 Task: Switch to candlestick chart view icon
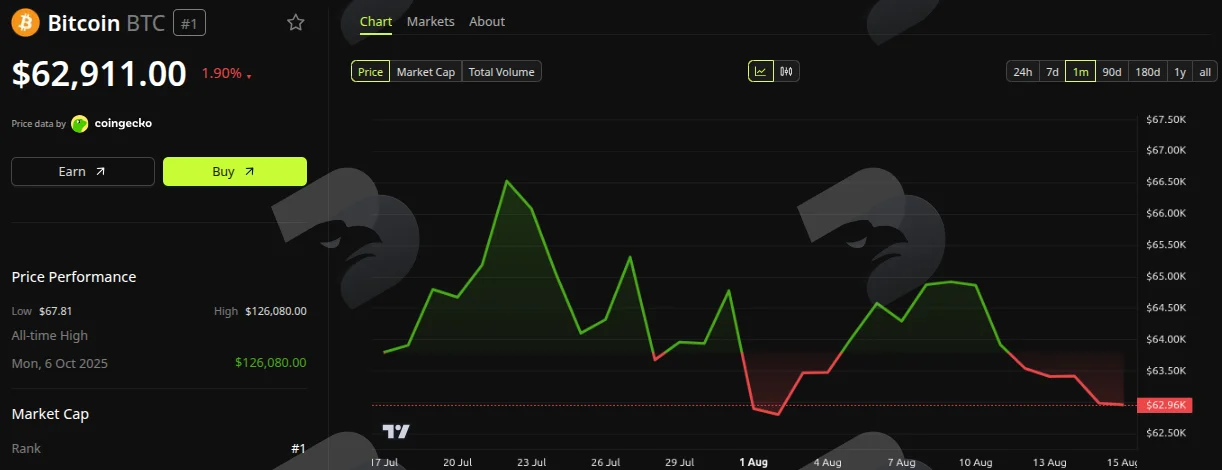pos(786,71)
